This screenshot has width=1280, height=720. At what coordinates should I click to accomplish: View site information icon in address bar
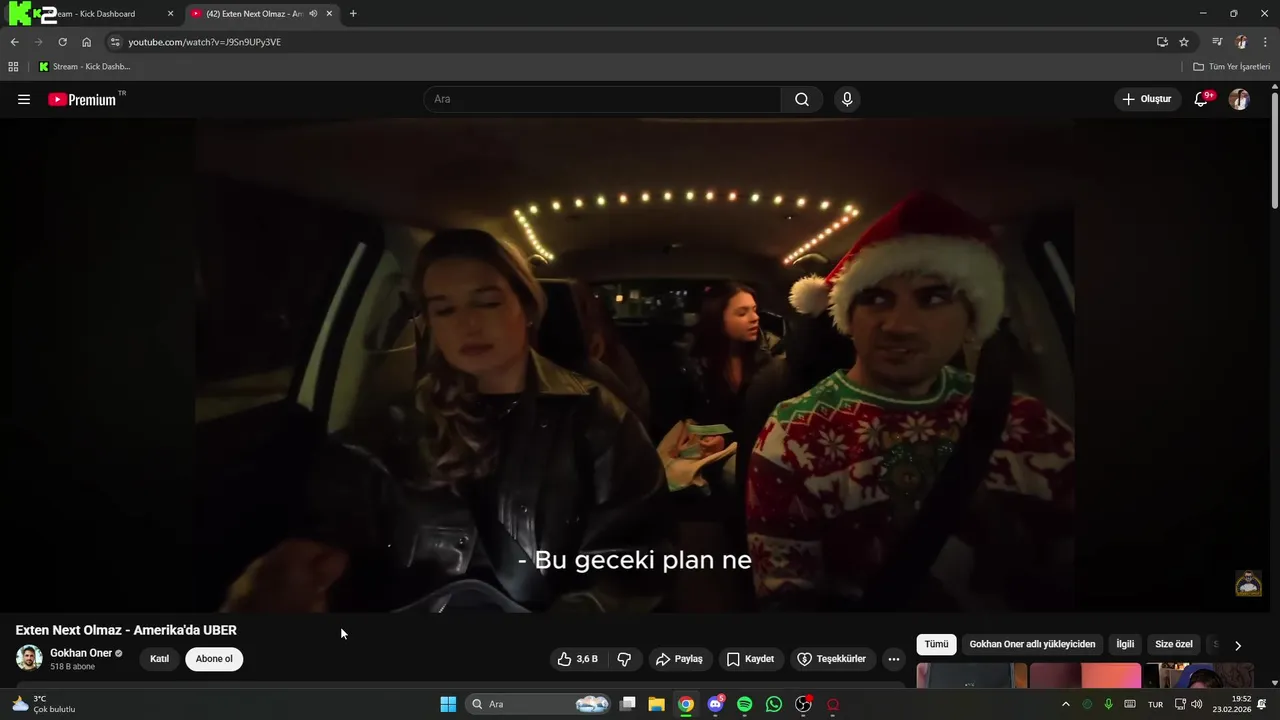click(x=115, y=42)
